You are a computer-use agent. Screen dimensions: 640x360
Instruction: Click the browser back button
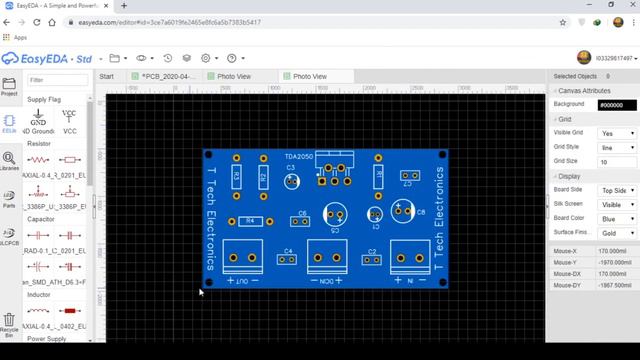tap(7, 22)
